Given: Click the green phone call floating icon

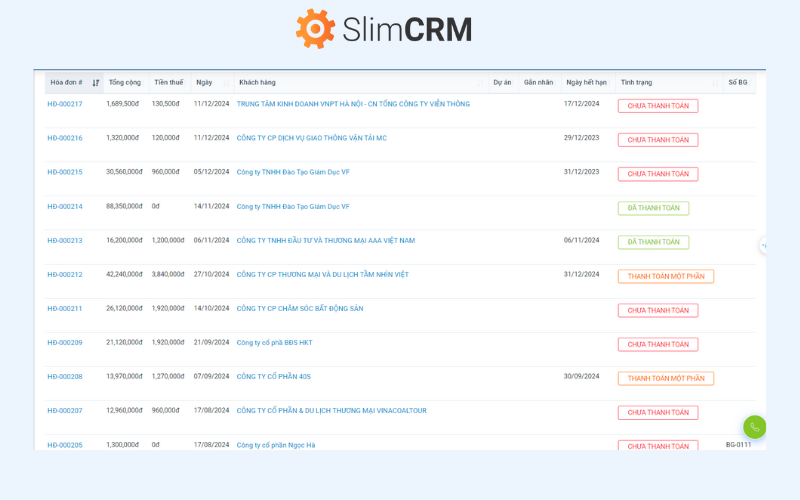Looking at the screenshot, I should [x=755, y=427].
